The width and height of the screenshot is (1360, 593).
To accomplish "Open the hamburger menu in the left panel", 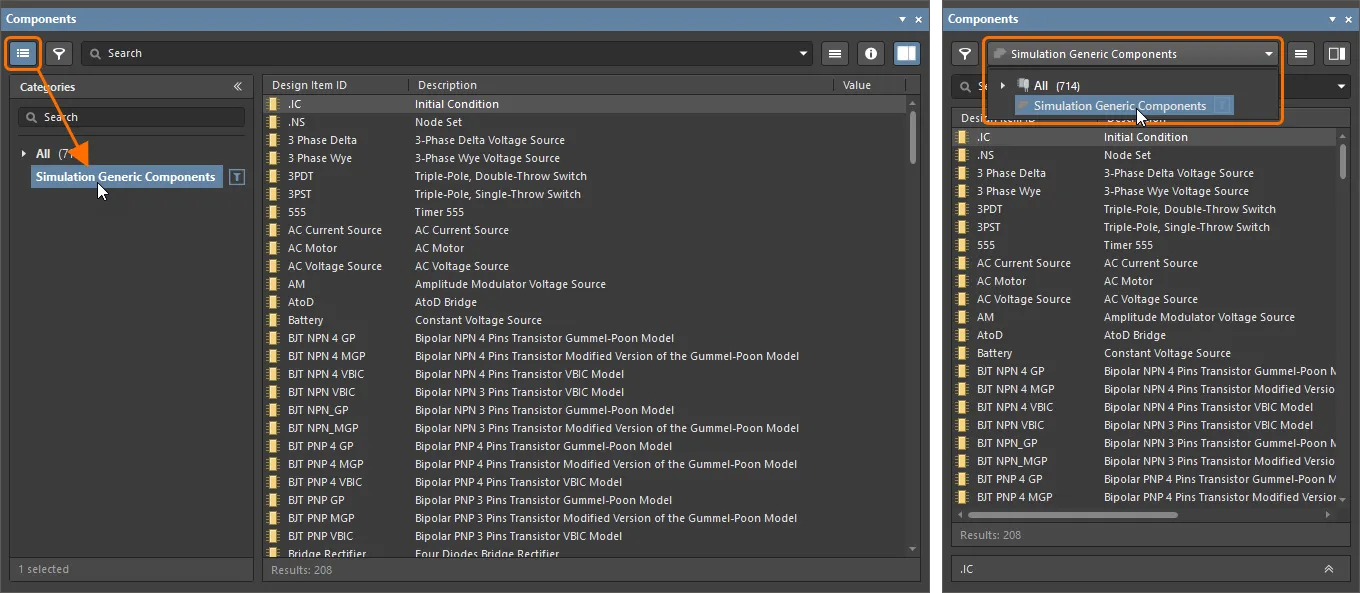I will pyautogui.click(x=836, y=53).
